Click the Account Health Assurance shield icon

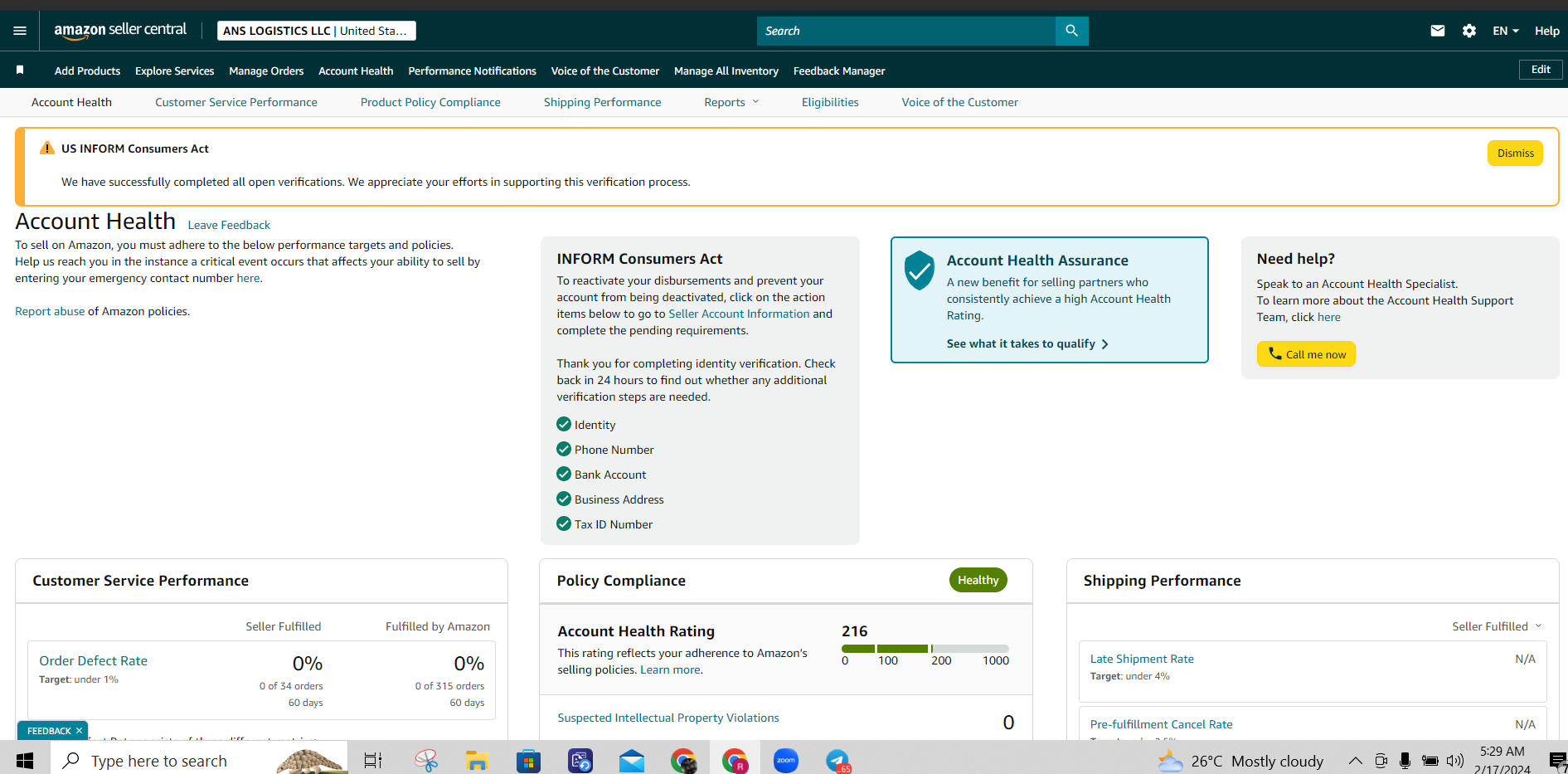920,270
